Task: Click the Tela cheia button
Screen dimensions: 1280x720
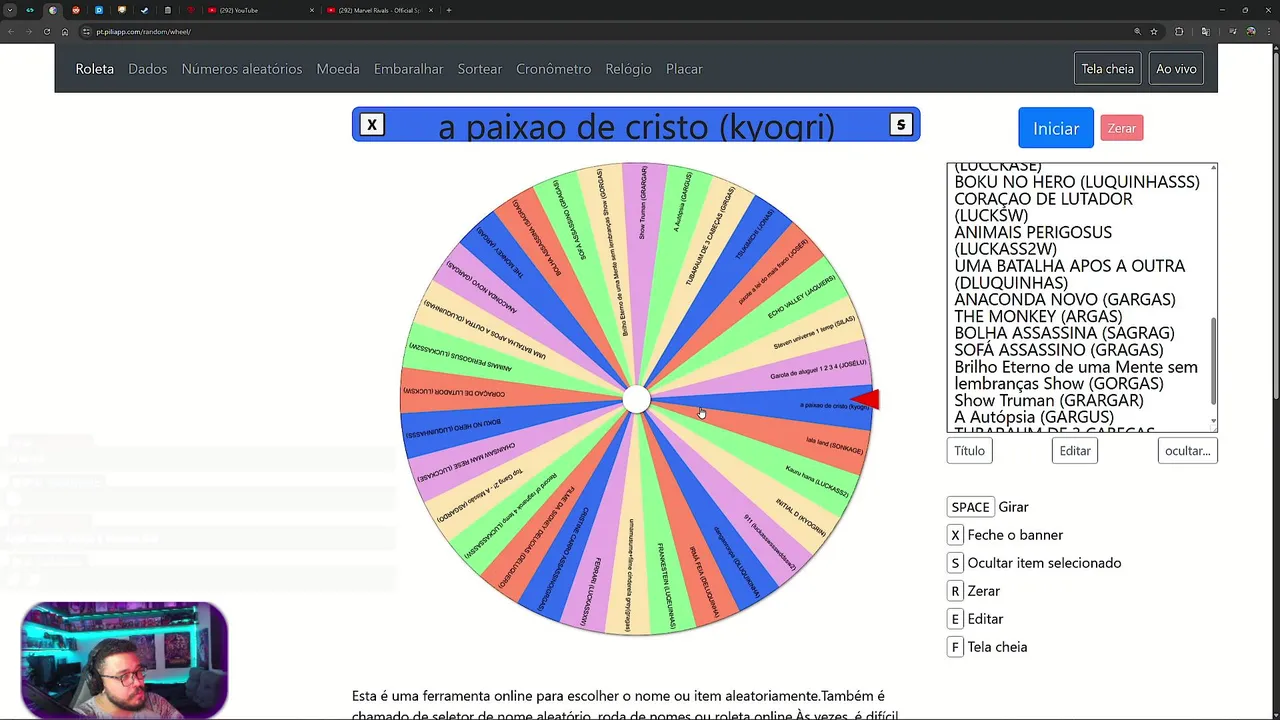Action: [x=1108, y=69]
